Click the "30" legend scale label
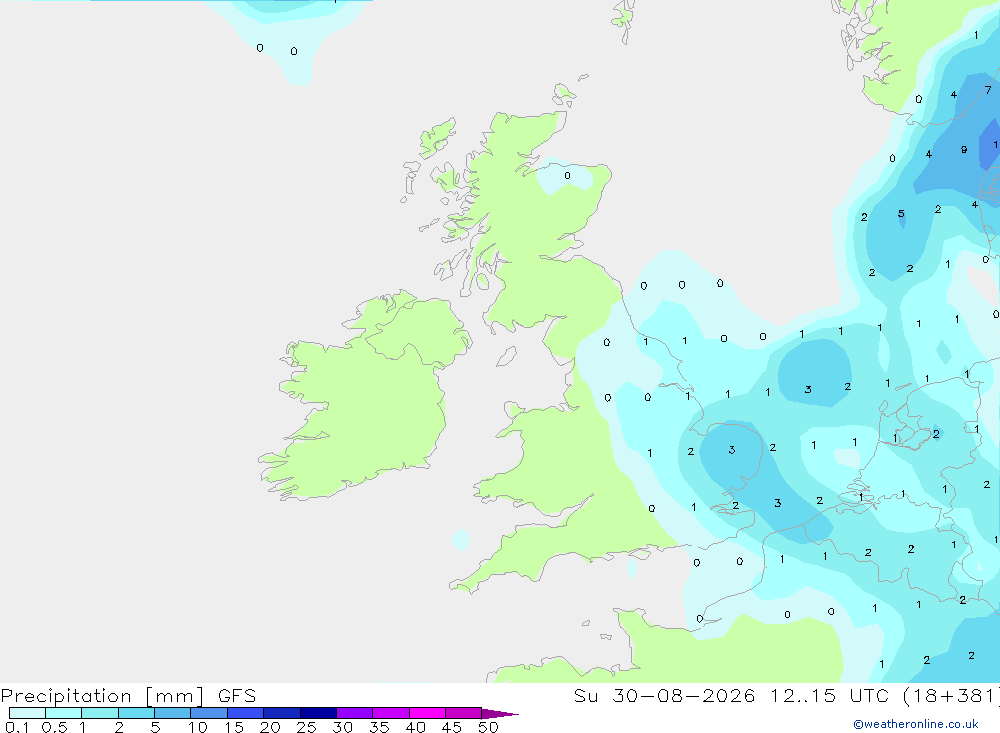 point(342,727)
